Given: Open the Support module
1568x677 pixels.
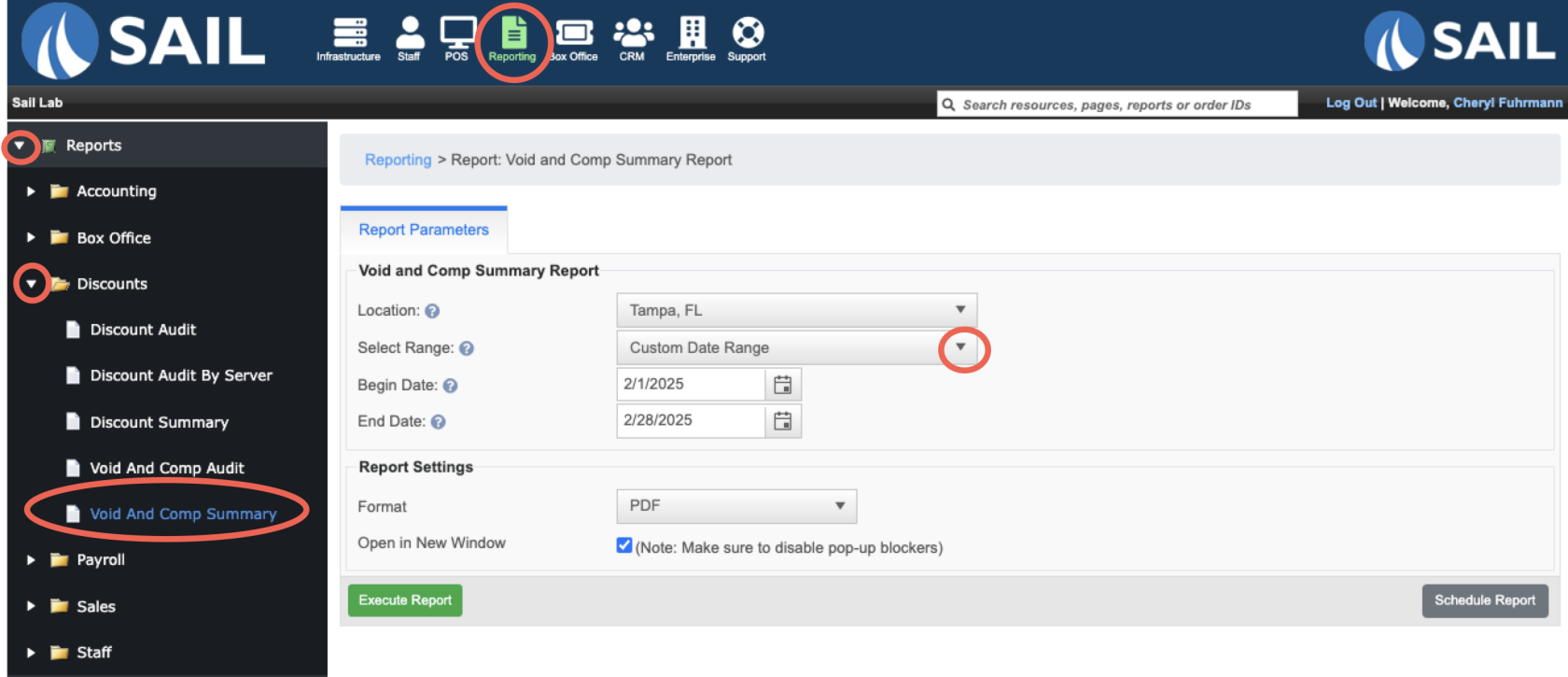Looking at the screenshot, I should (747, 39).
